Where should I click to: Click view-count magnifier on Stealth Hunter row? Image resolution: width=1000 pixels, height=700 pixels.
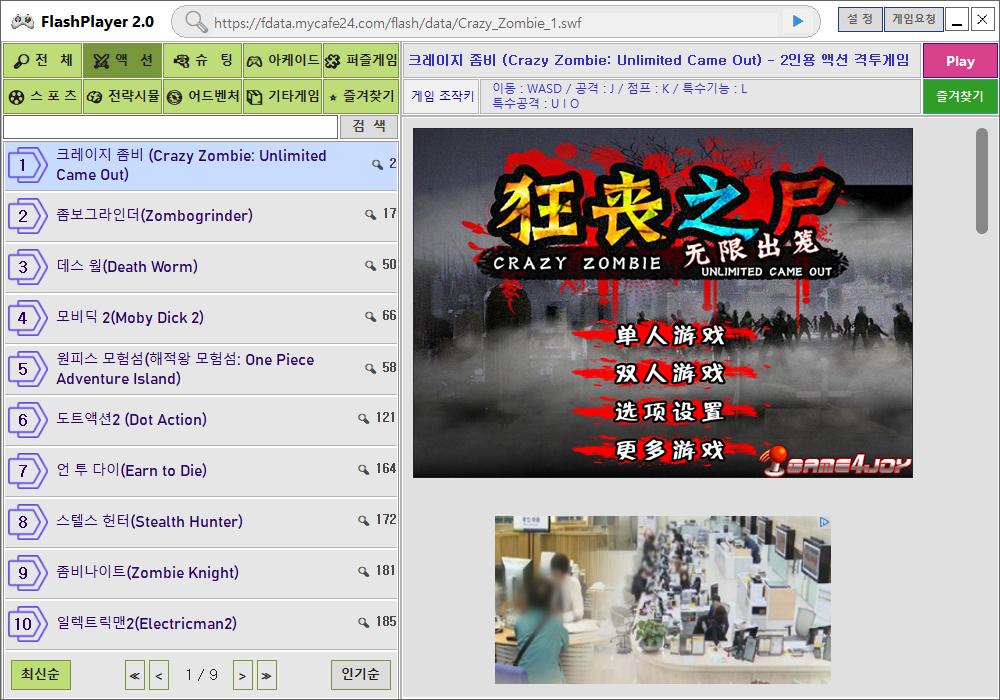[363, 521]
